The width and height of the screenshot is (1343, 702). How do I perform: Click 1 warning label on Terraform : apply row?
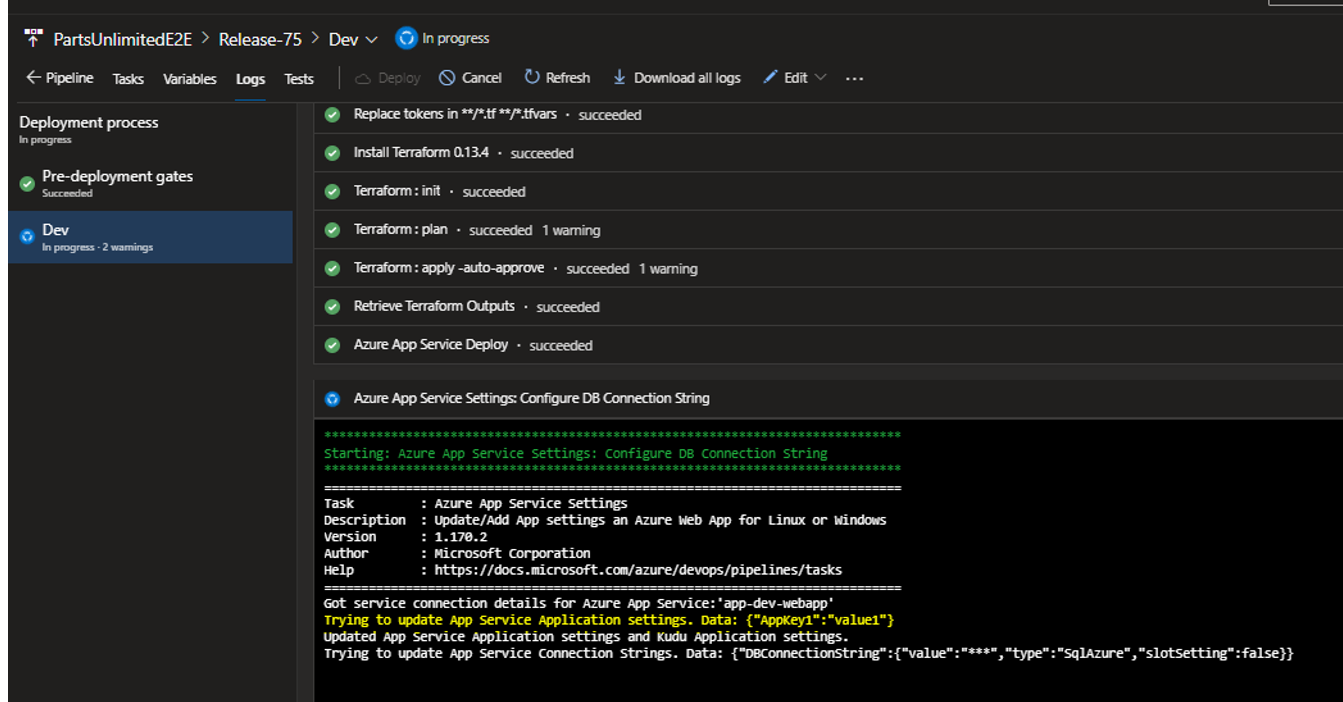click(x=668, y=269)
